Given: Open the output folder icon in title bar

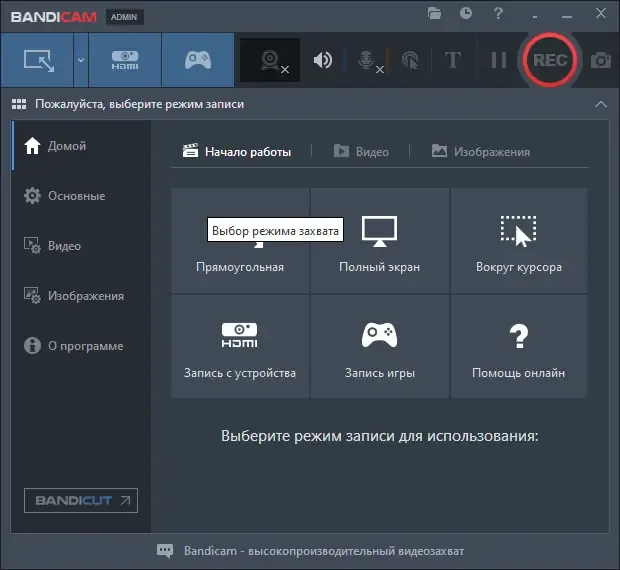Looking at the screenshot, I should 434,13.
